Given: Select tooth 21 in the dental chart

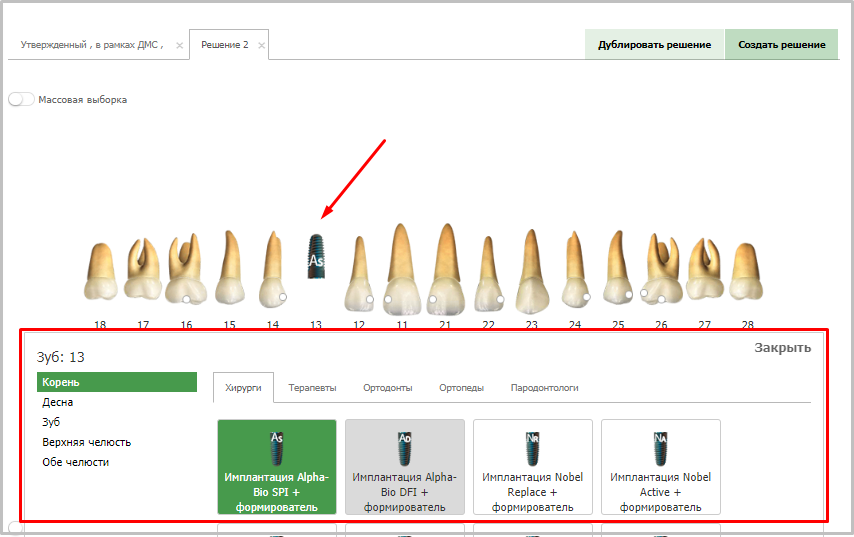Looking at the screenshot, I should tap(446, 269).
